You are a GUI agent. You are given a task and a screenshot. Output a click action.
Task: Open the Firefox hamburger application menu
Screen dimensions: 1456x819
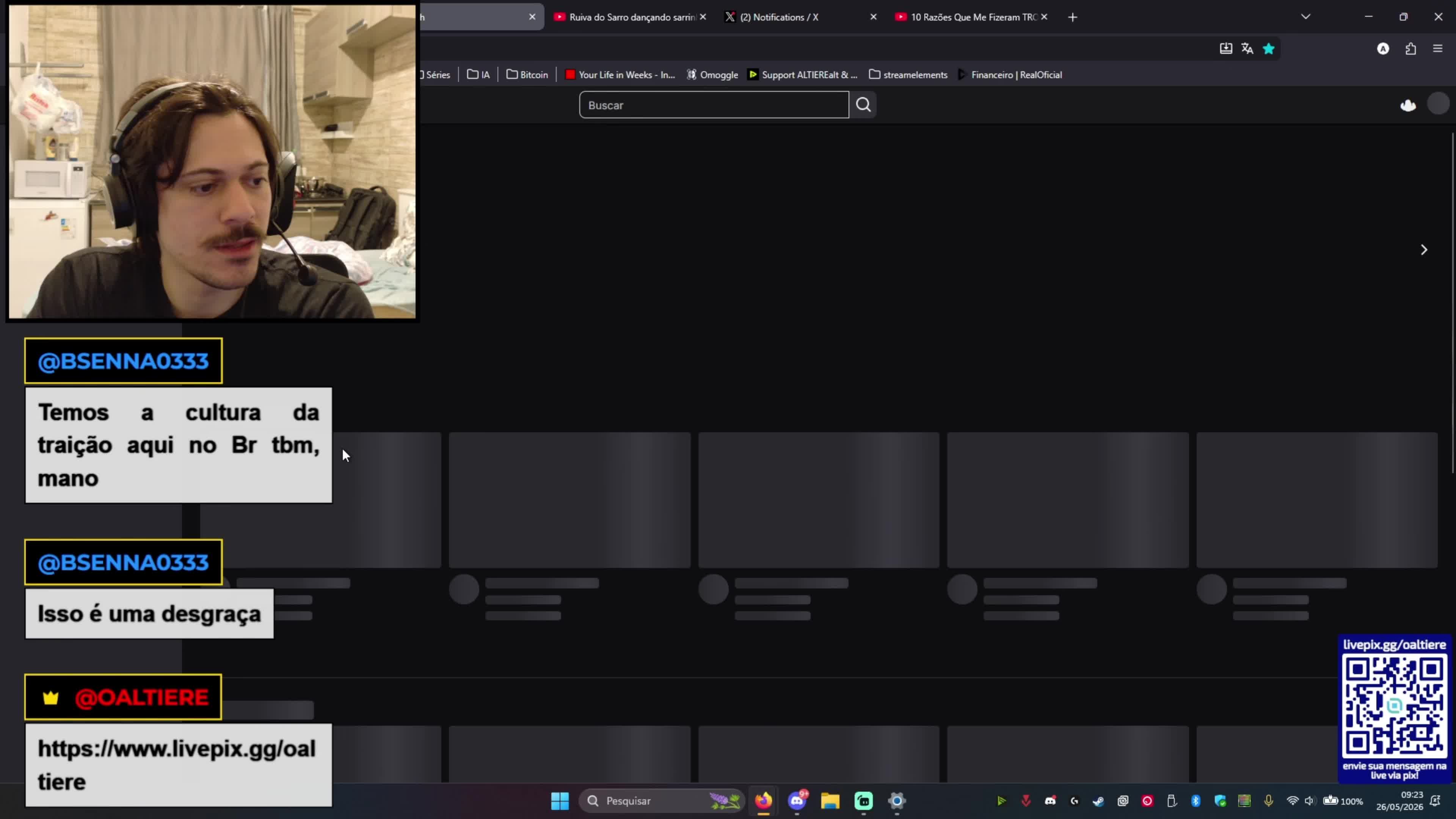point(1437,49)
